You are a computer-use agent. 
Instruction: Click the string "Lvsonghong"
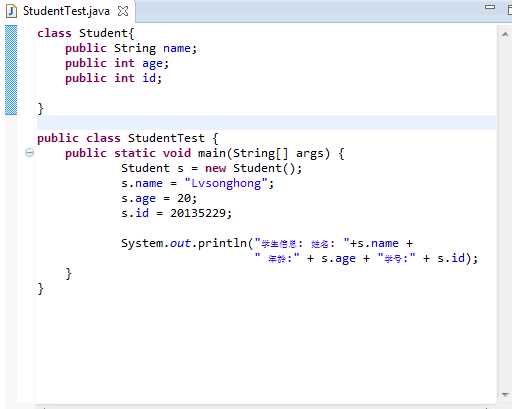click(226, 183)
